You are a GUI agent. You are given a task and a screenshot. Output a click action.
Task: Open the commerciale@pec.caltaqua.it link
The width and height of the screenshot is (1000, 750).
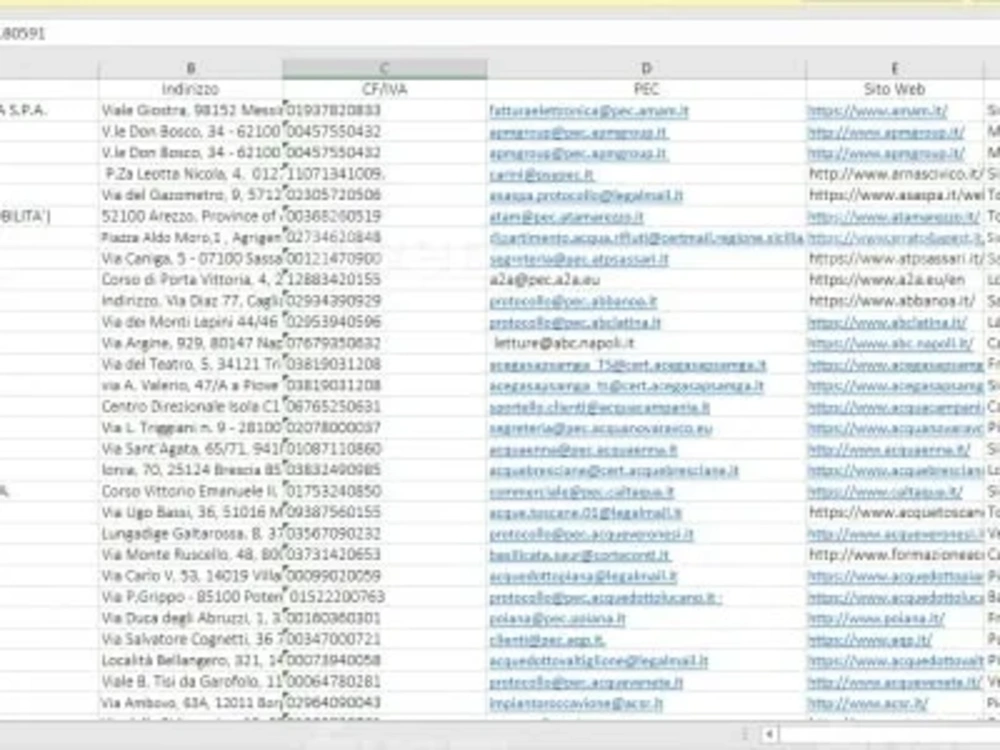581,492
